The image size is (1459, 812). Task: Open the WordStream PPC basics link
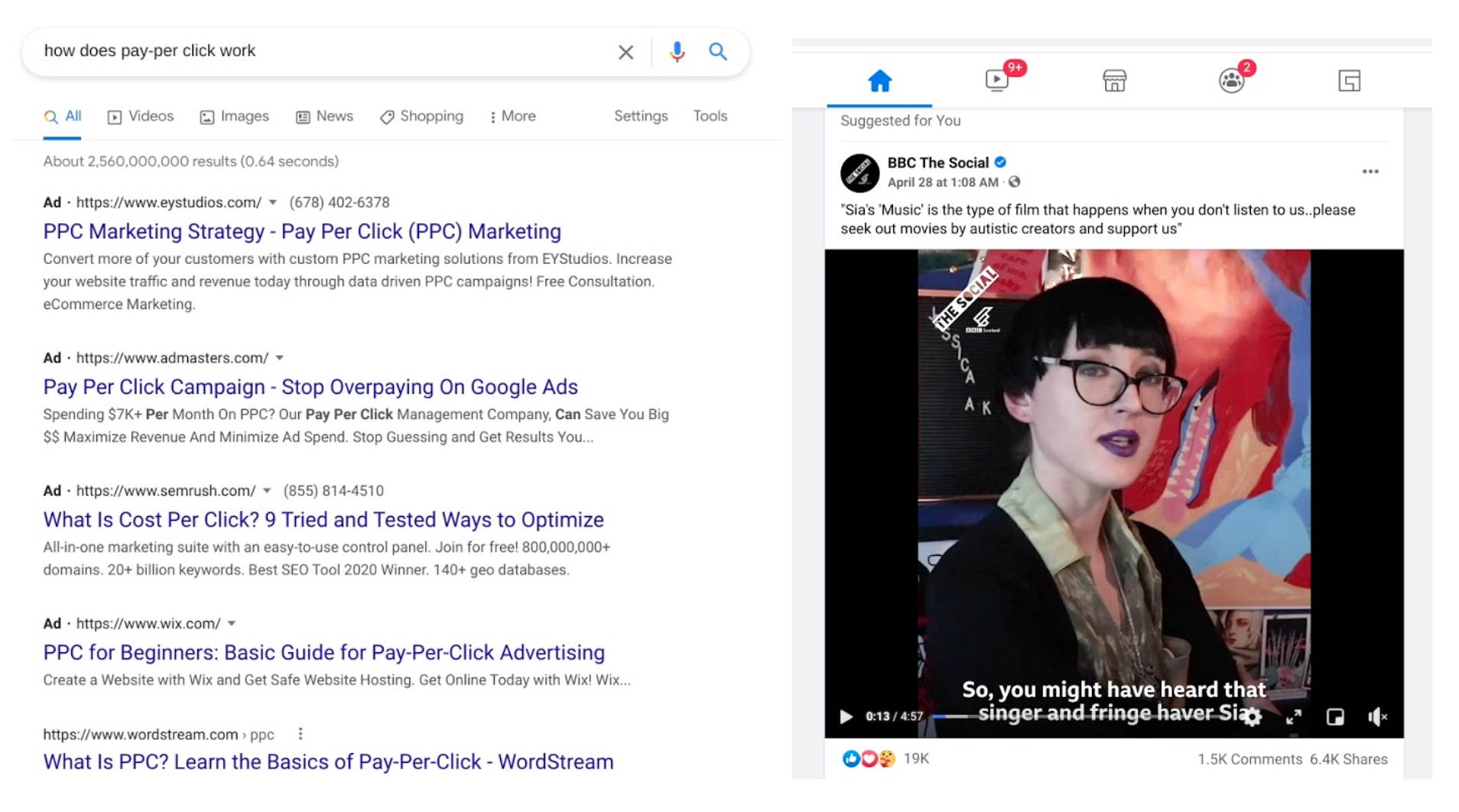[x=327, y=761]
